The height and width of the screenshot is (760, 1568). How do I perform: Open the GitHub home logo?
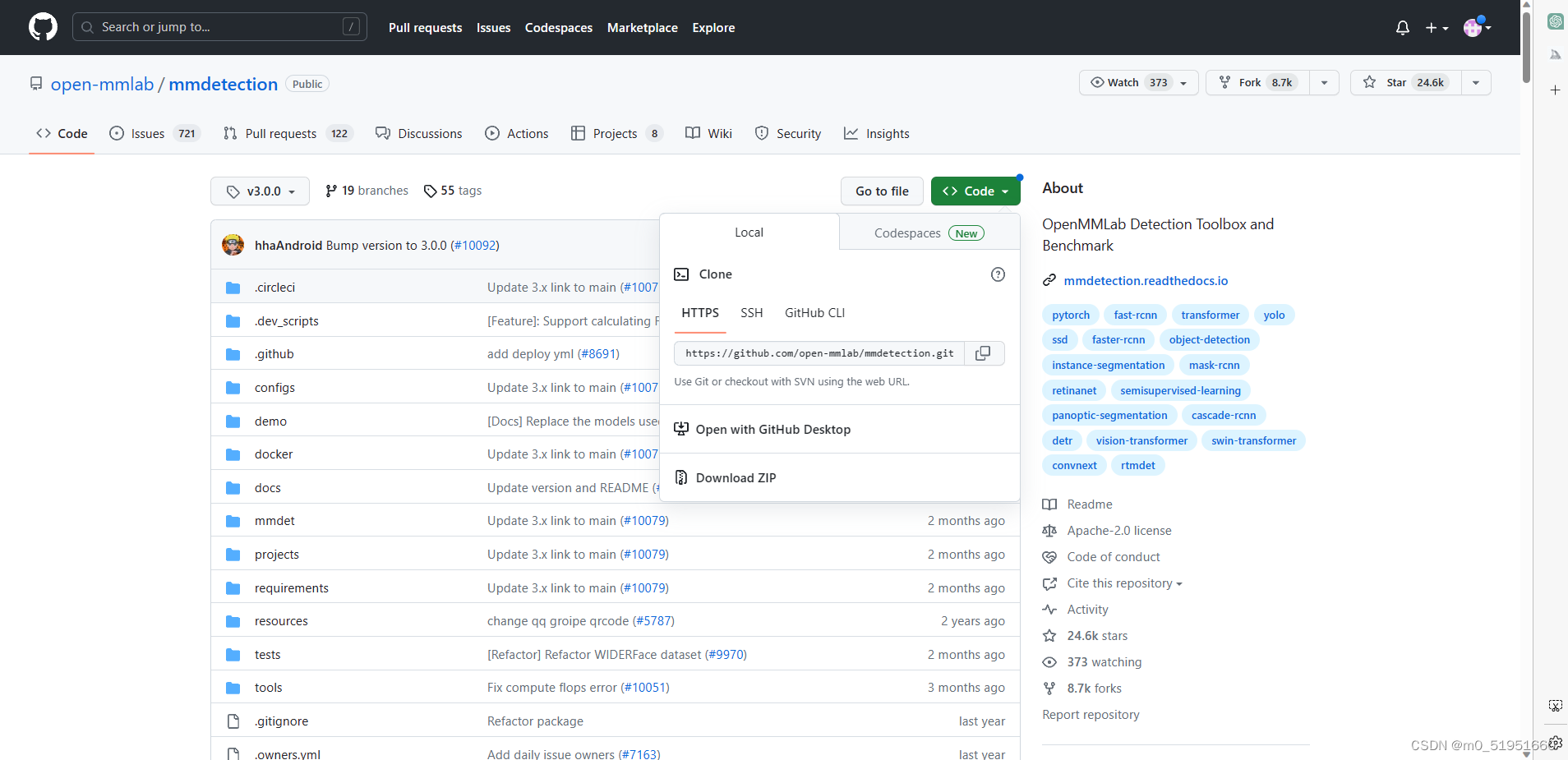point(43,27)
